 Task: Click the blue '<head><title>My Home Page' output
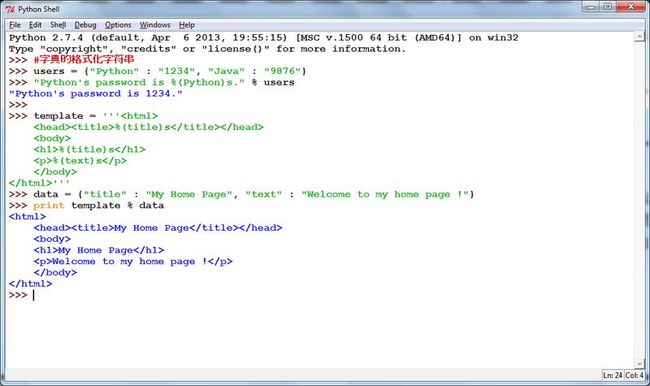[x=158, y=228]
